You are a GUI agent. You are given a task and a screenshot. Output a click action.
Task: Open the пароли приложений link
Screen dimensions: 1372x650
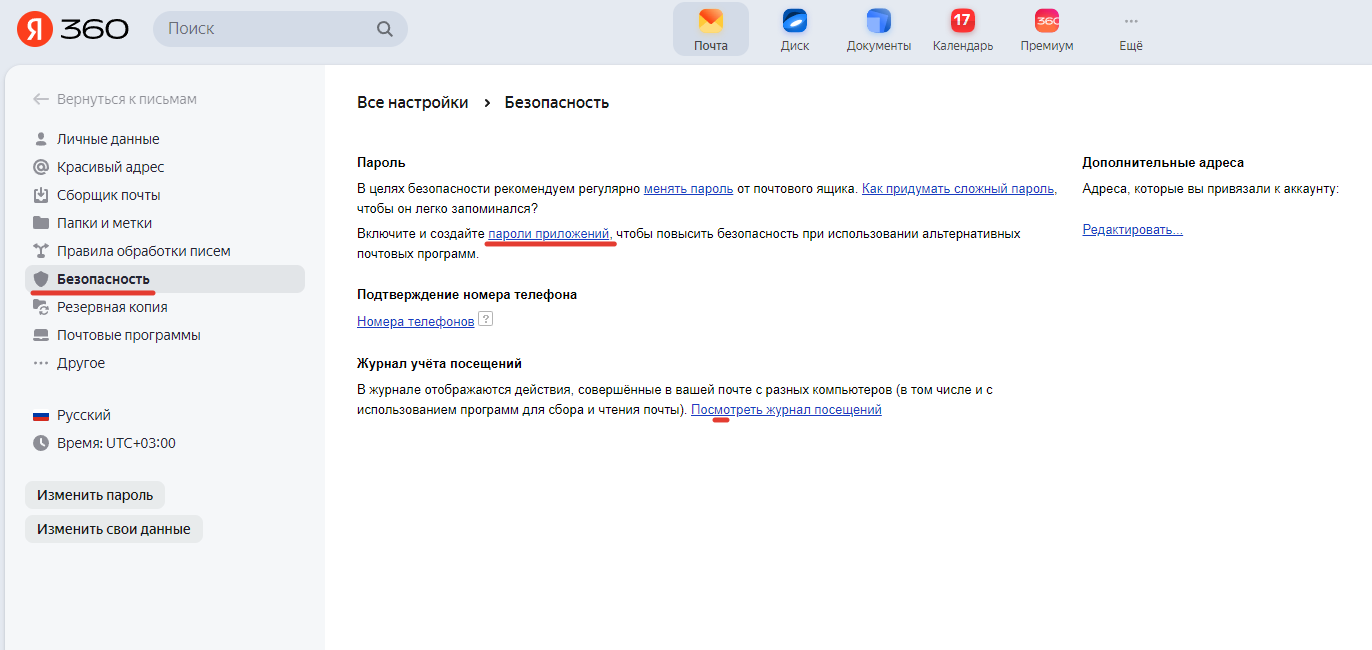pyautogui.click(x=547, y=232)
